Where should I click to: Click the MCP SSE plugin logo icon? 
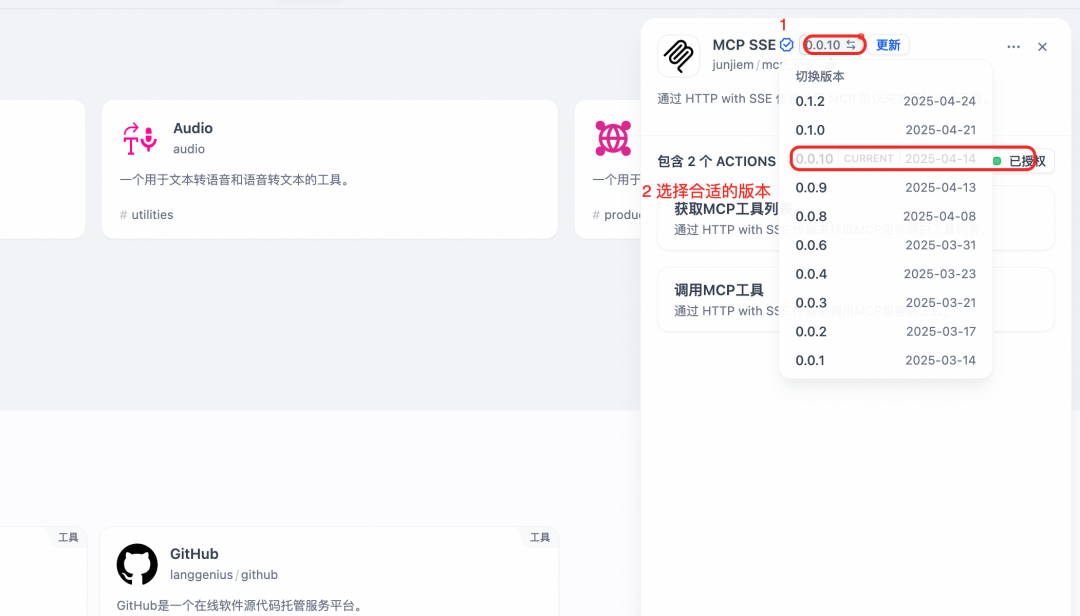679,57
